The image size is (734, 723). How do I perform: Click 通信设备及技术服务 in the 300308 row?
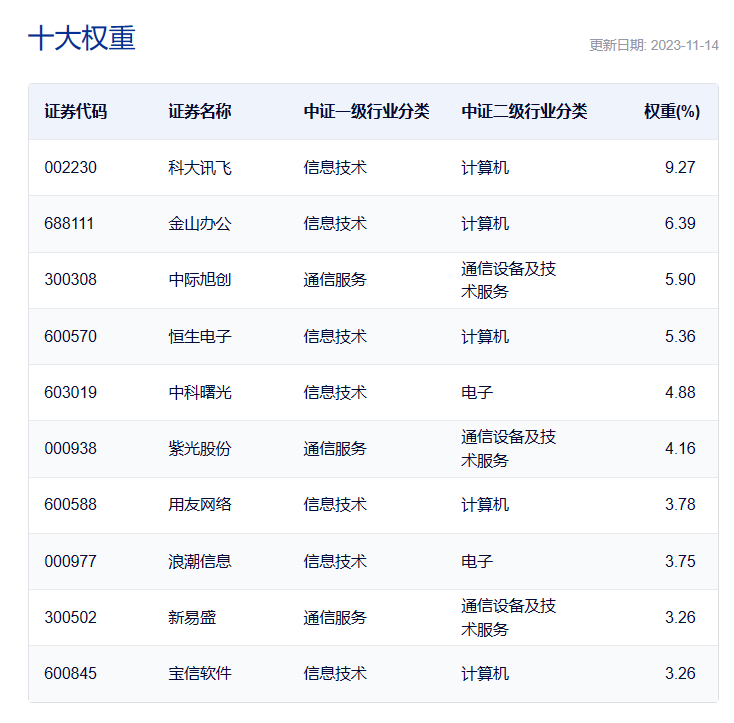coord(509,280)
